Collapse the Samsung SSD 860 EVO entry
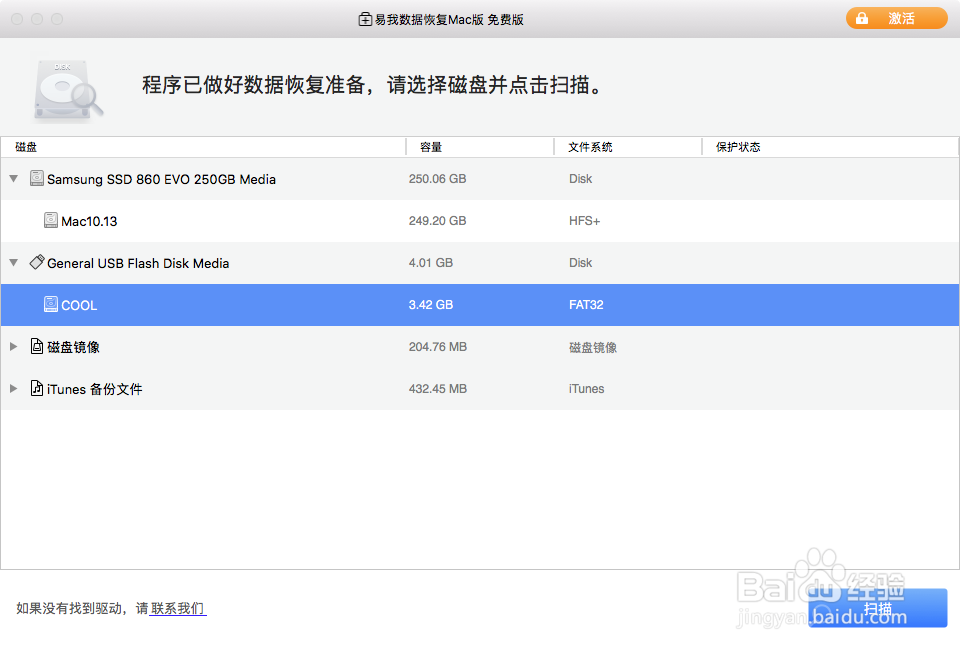 click(13, 178)
